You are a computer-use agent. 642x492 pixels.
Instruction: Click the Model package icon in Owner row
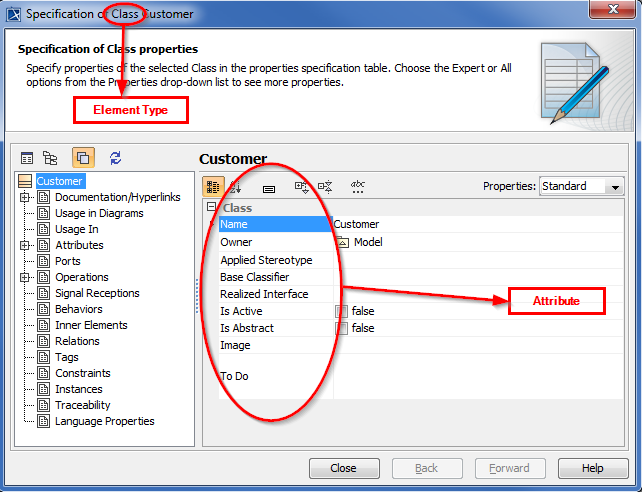coord(342,242)
